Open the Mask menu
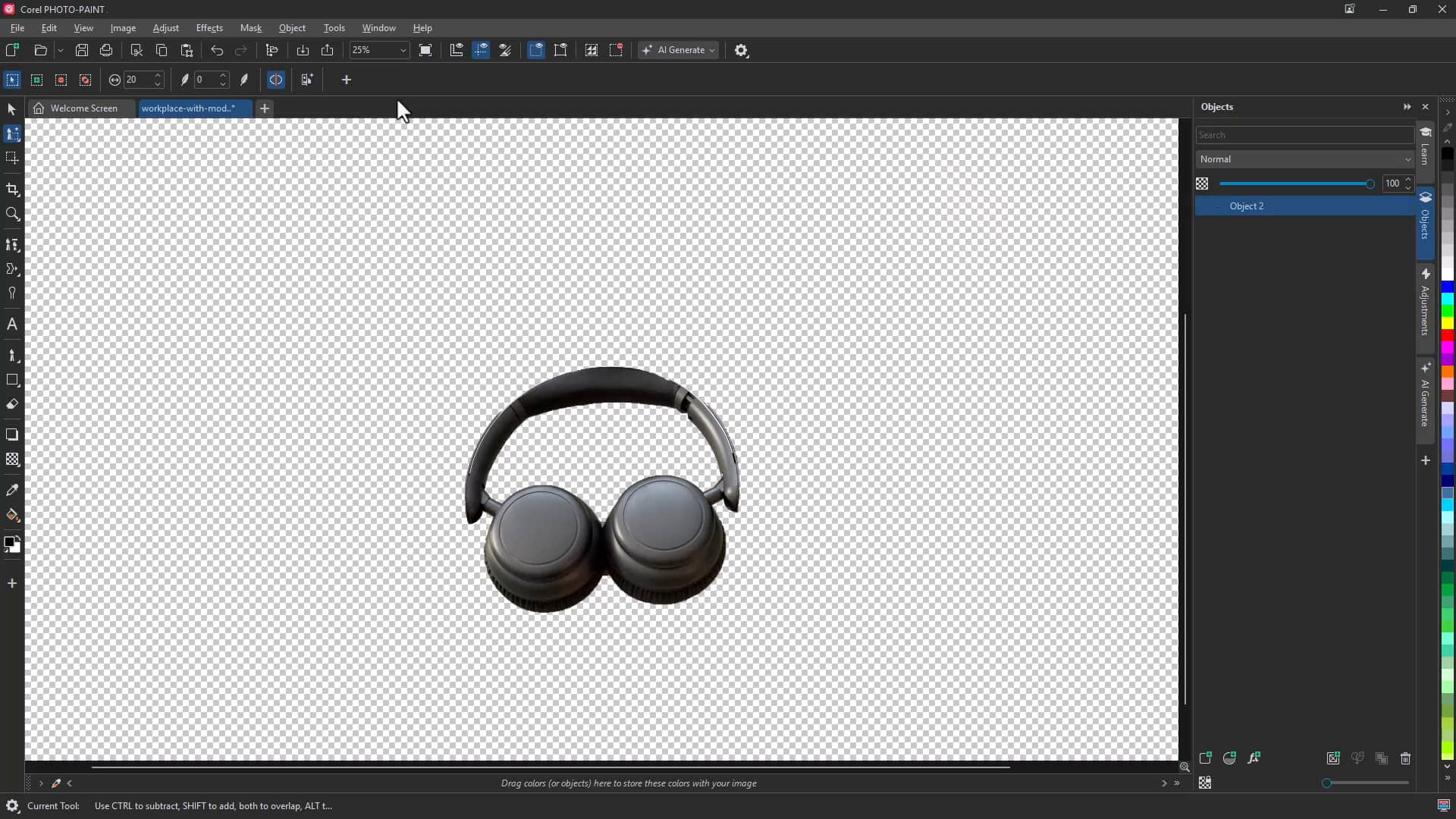 pos(251,28)
